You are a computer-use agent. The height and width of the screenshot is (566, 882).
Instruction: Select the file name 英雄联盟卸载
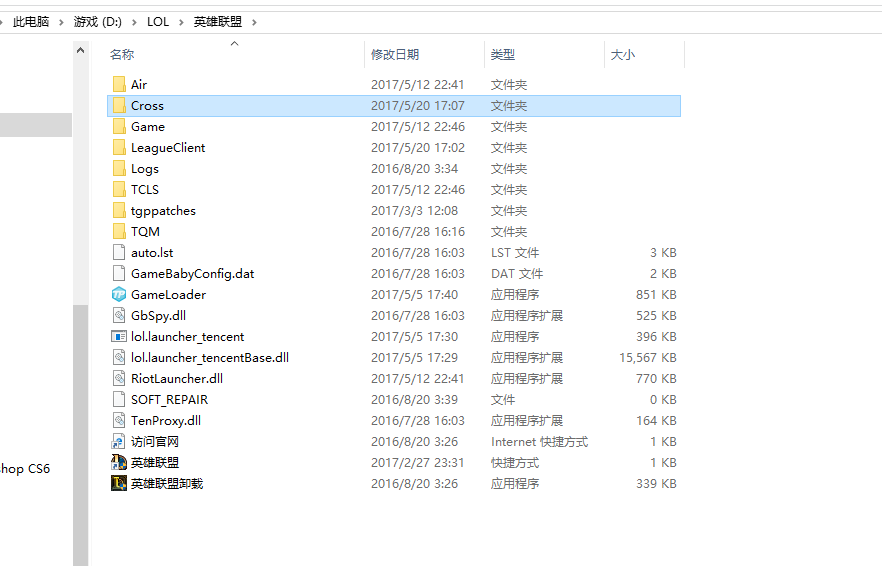(x=167, y=484)
